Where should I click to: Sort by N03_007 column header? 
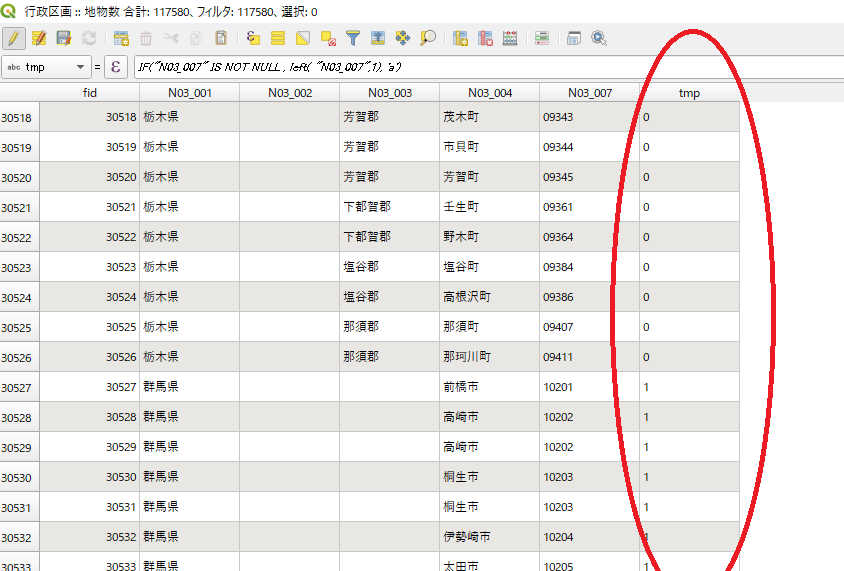coord(590,93)
